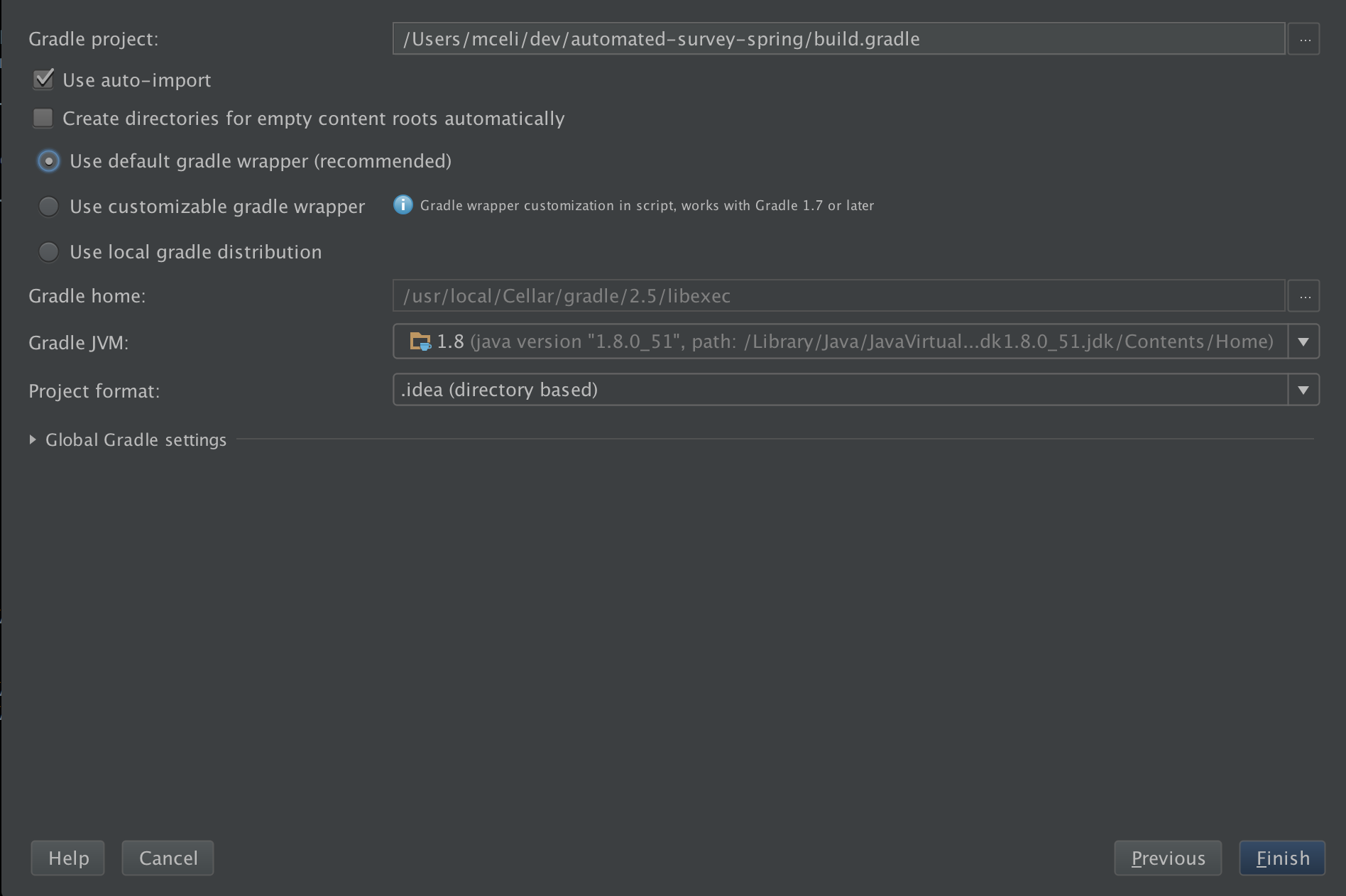Open the Project format dropdown arrow

tap(1303, 390)
